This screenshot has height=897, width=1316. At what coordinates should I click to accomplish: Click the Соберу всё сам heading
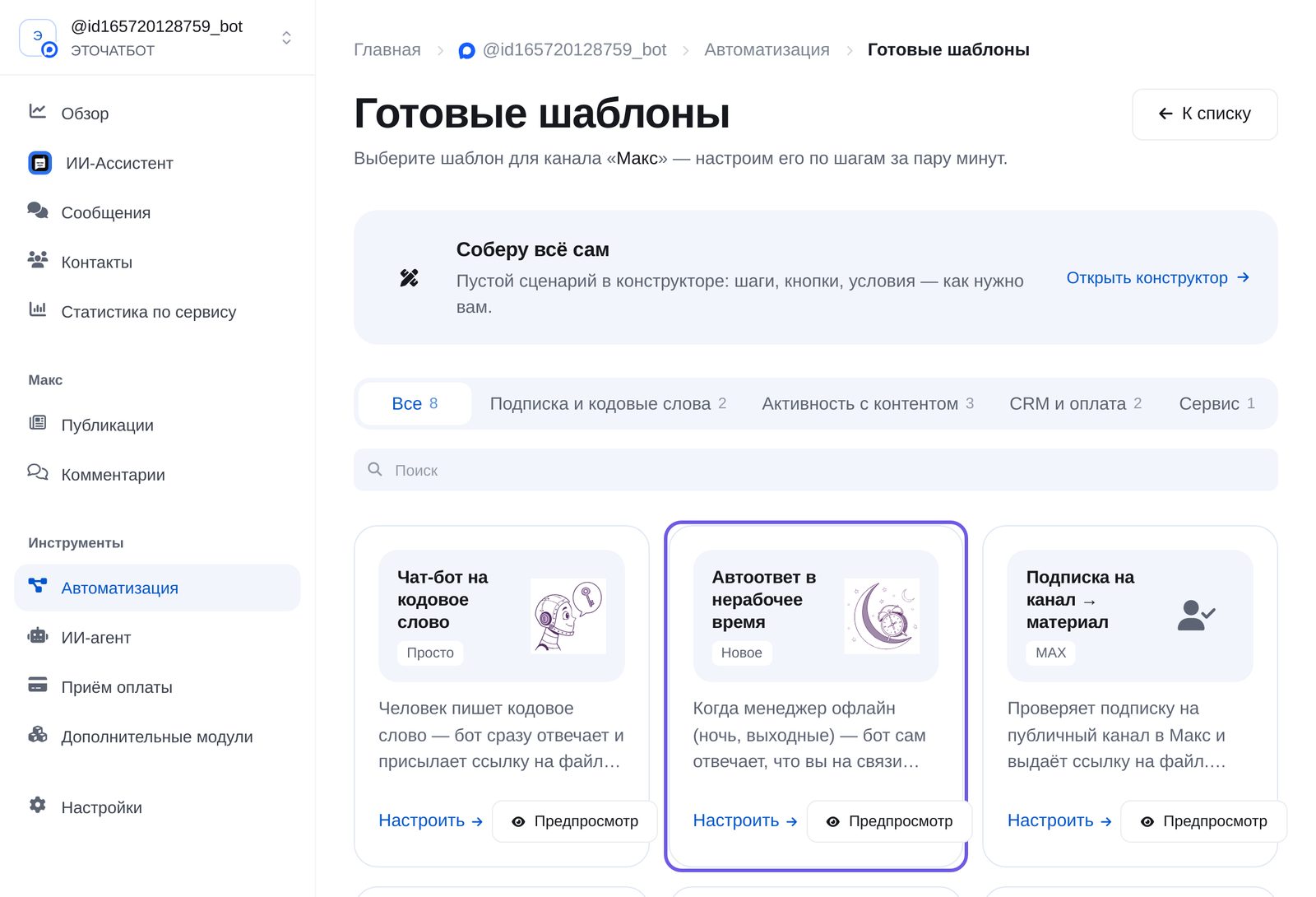pos(533,249)
